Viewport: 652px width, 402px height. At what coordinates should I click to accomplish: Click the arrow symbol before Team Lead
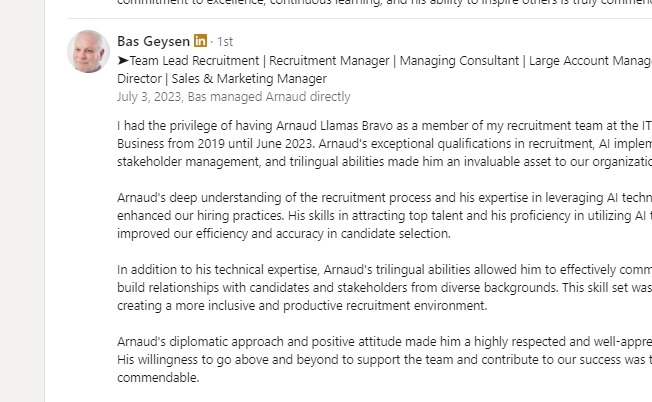(x=123, y=61)
